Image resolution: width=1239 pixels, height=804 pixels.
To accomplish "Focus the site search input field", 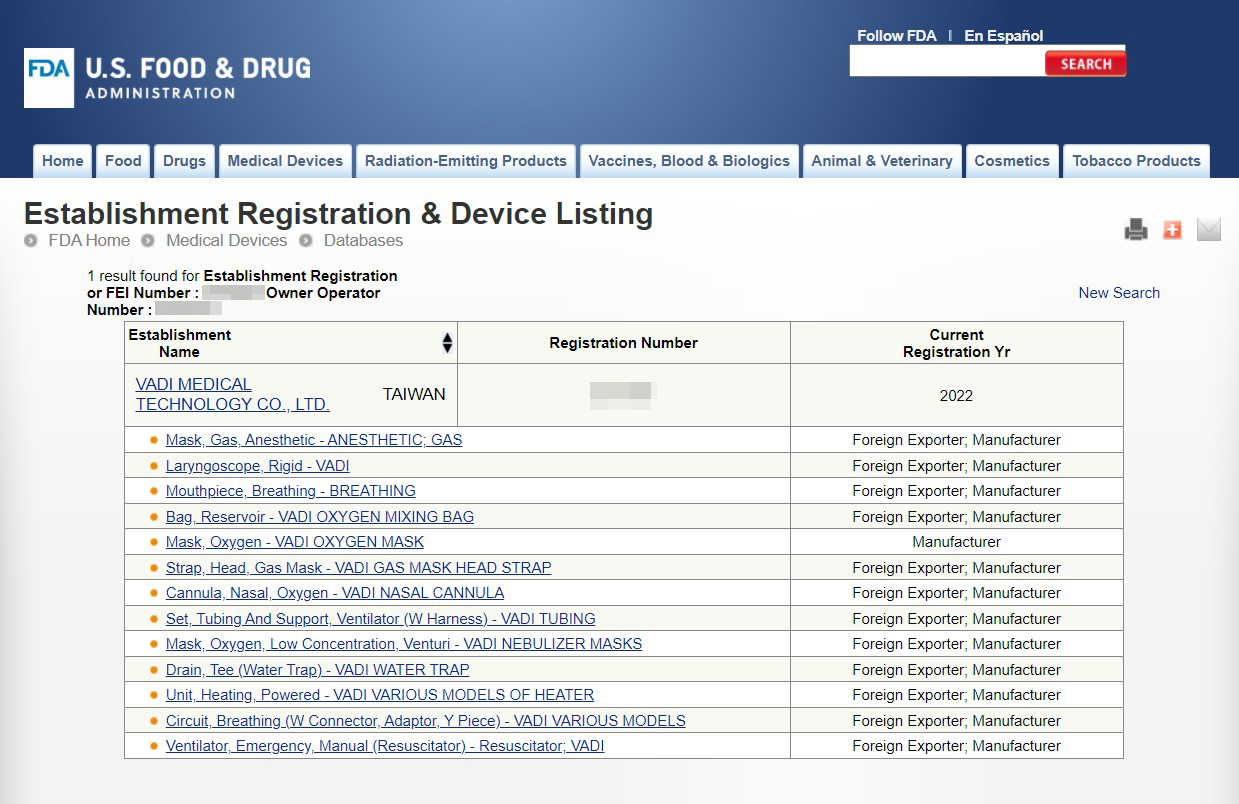I will 947,62.
